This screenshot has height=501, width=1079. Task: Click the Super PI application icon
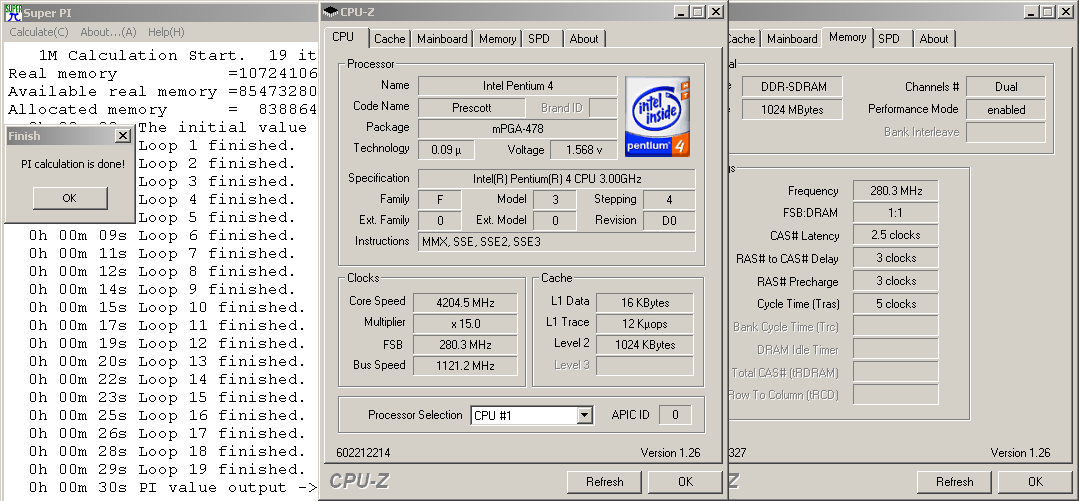coord(13,12)
